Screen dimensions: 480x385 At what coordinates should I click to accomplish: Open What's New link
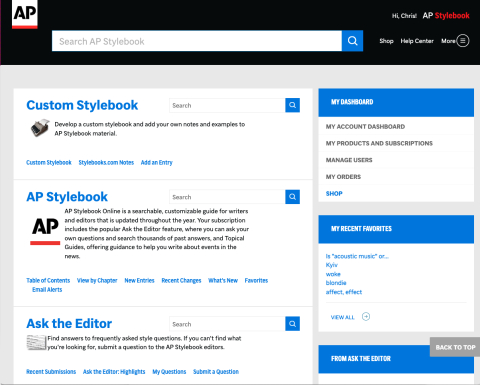(x=223, y=280)
